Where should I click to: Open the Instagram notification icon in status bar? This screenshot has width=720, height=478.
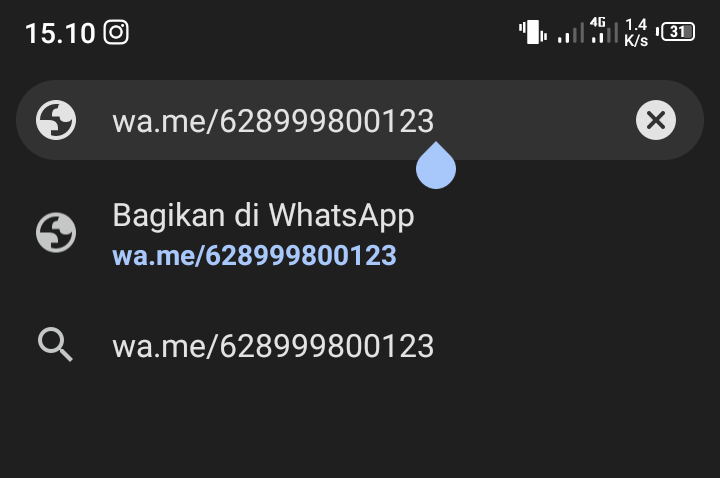pyautogui.click(x=116, y=32)
